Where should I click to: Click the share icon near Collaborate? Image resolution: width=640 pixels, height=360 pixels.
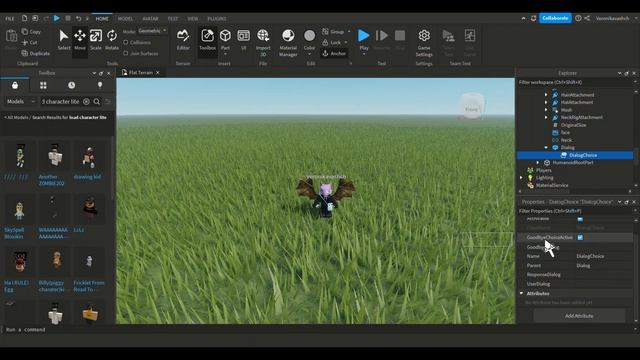click(587, 18)
